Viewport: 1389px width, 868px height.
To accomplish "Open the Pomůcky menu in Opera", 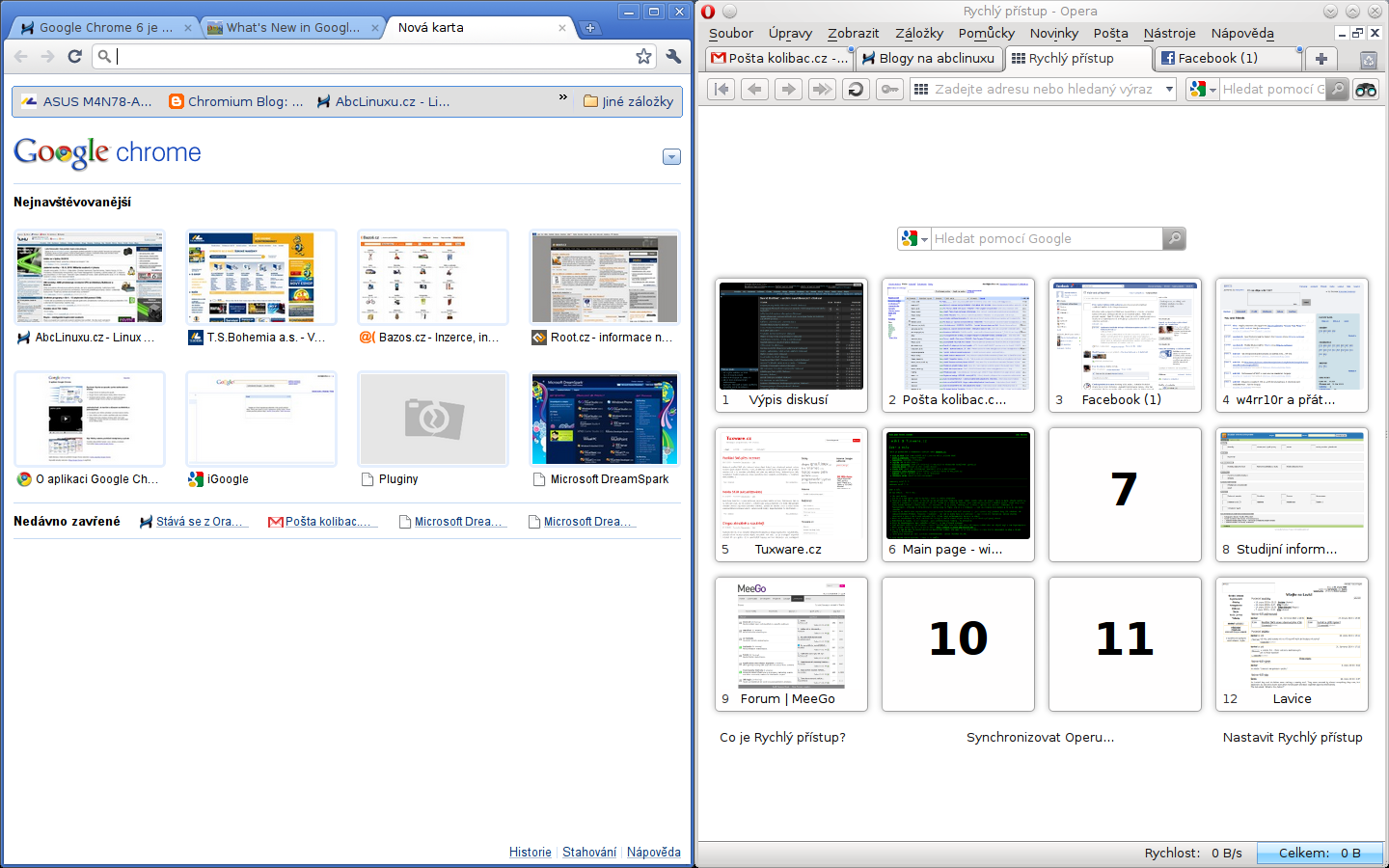I will [987, 34].
